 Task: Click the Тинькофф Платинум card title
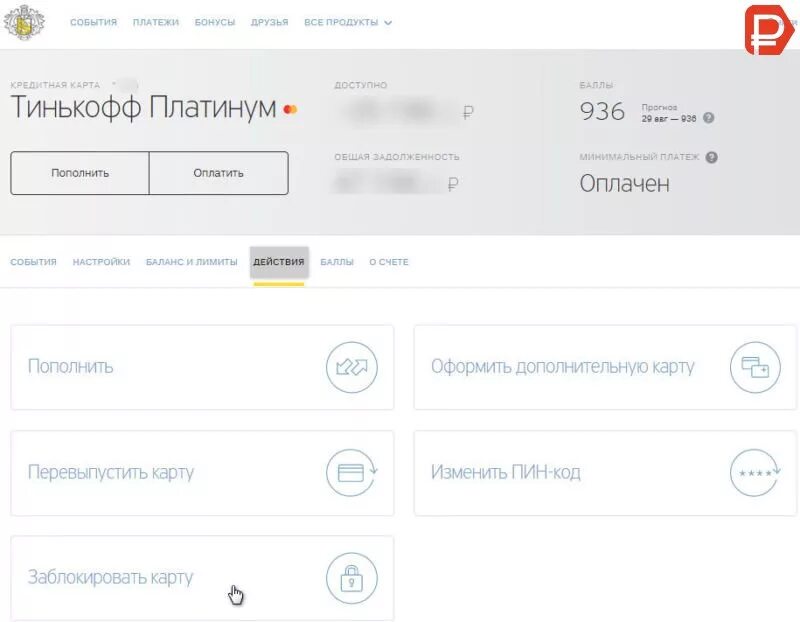143,108
